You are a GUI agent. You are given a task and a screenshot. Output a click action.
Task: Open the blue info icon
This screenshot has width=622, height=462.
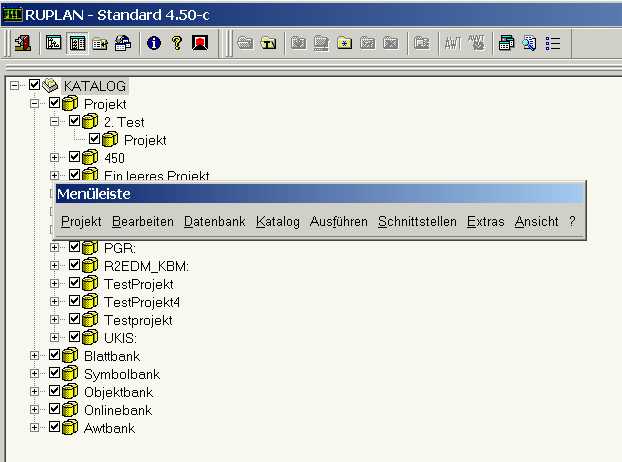click(x=154, y=43)
